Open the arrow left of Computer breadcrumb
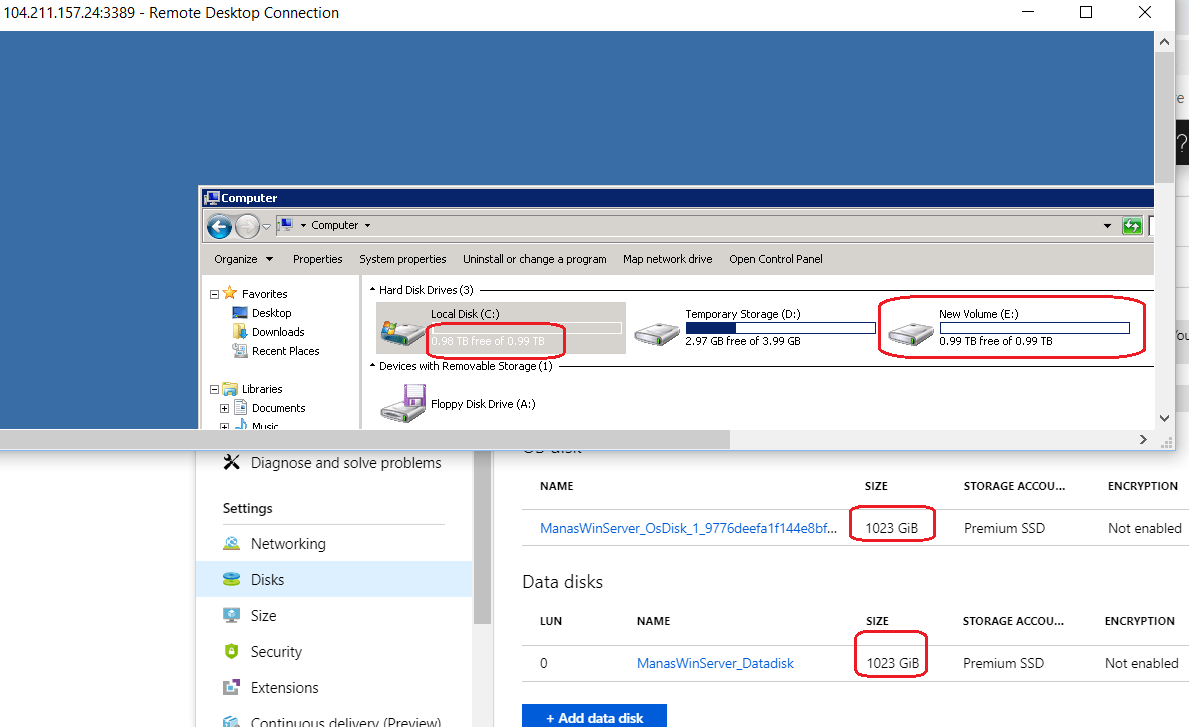 (303, 225)
